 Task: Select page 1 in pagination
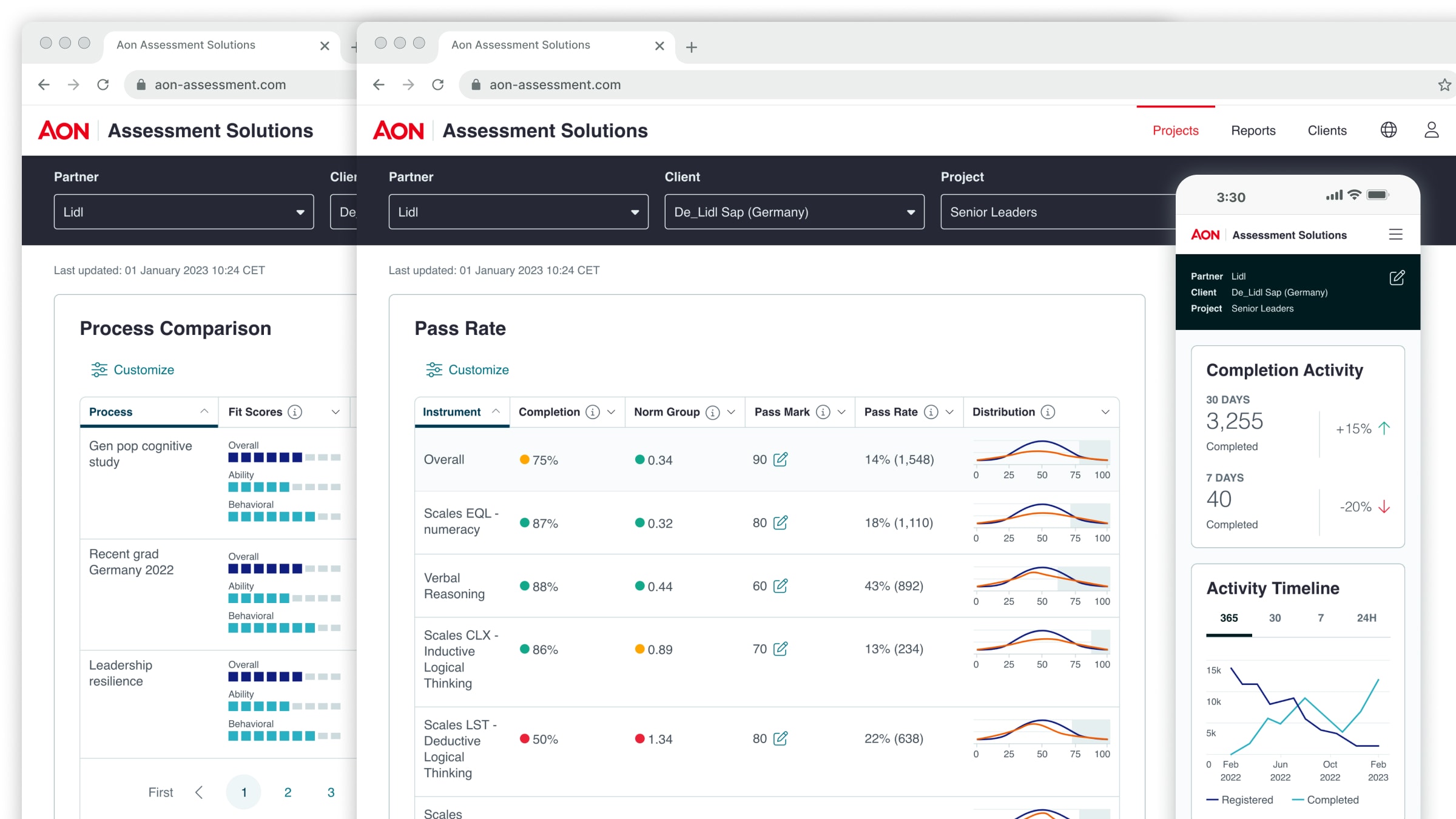[x=243, y=792]
